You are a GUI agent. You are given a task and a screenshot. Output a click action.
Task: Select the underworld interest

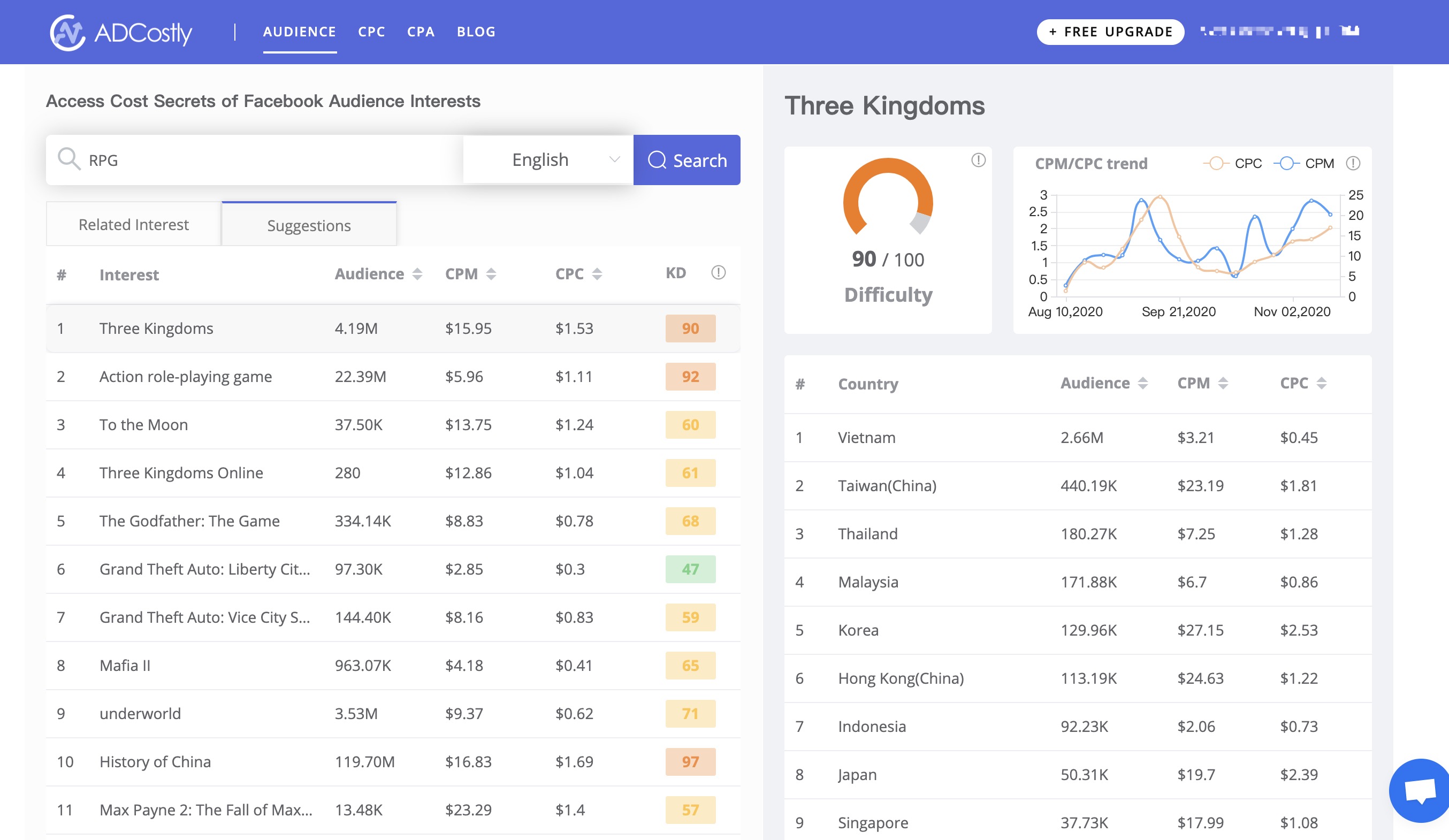[393, 714]
